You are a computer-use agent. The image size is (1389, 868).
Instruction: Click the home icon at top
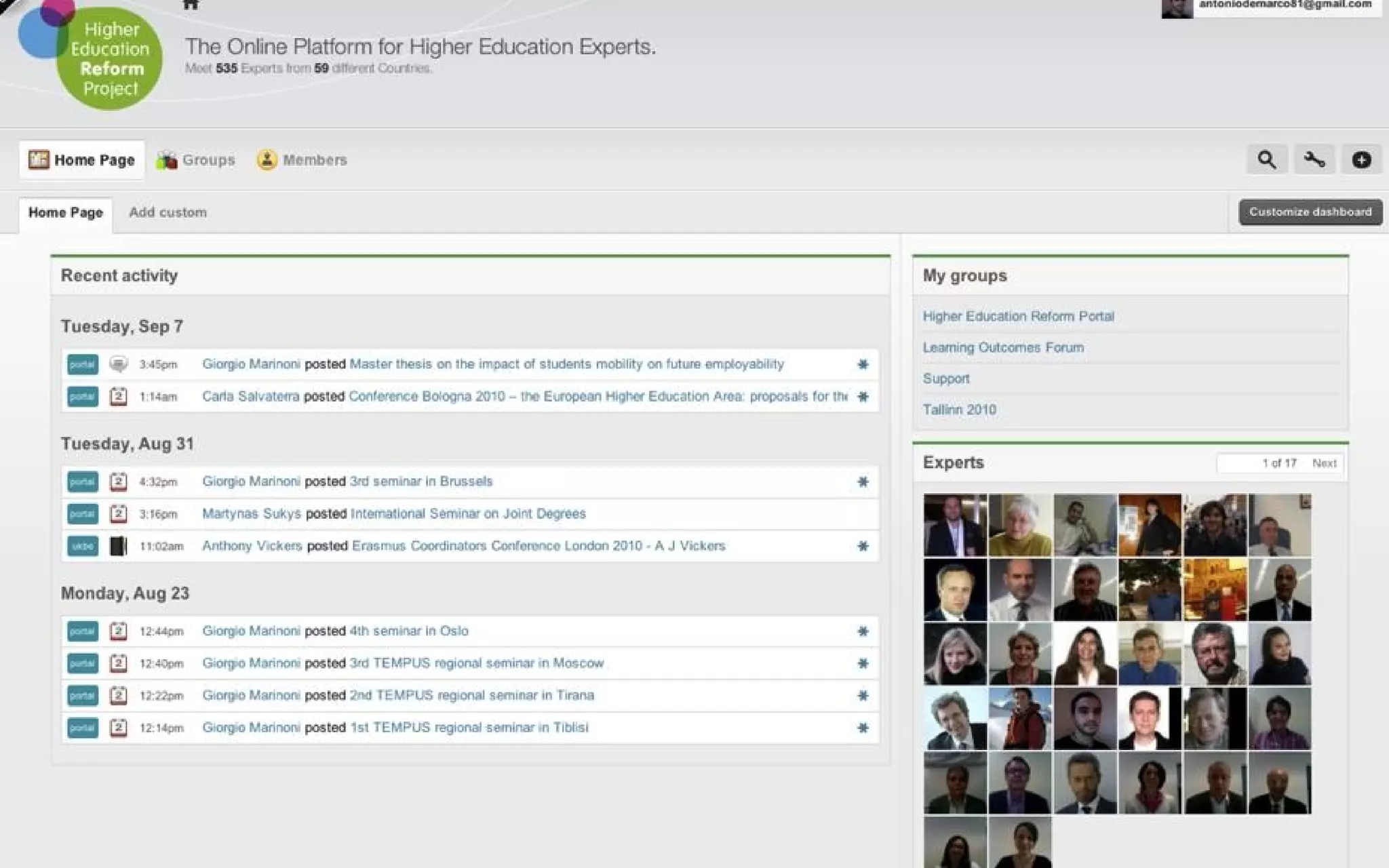(191, 4)
